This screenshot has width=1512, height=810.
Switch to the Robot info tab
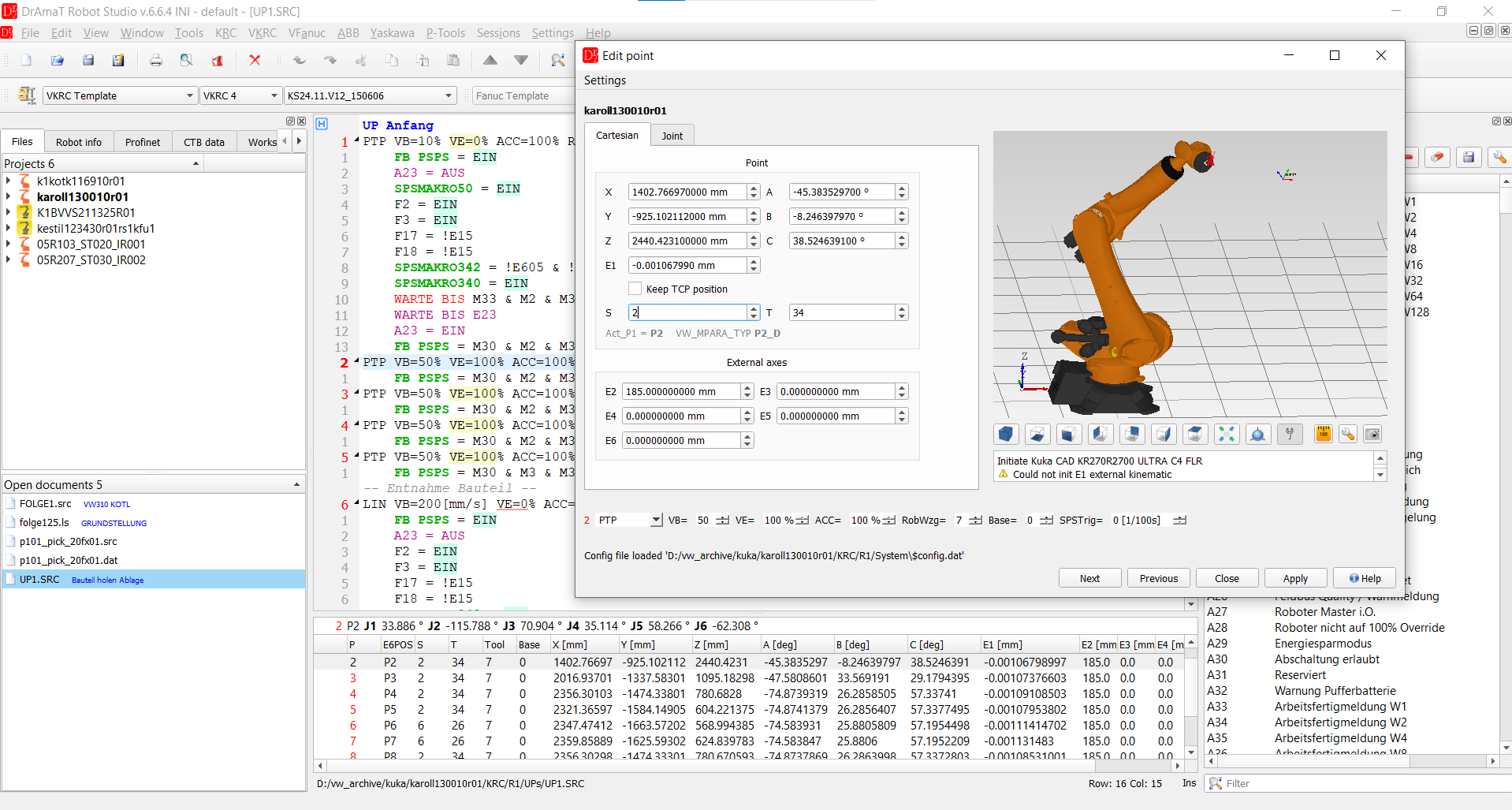point(79,142)
